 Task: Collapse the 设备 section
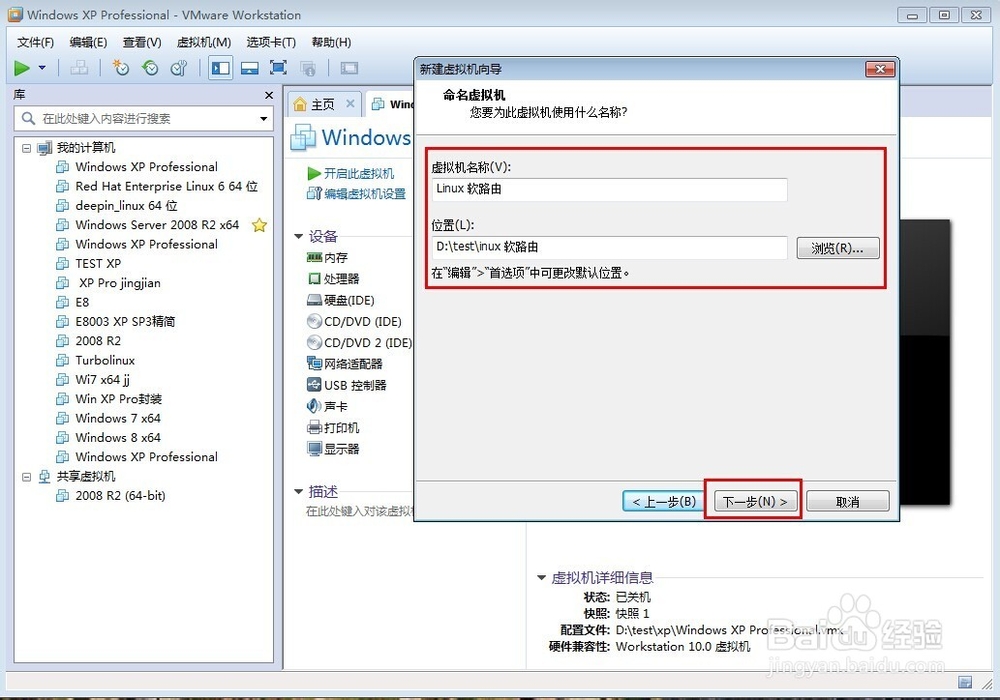[298, 237]
